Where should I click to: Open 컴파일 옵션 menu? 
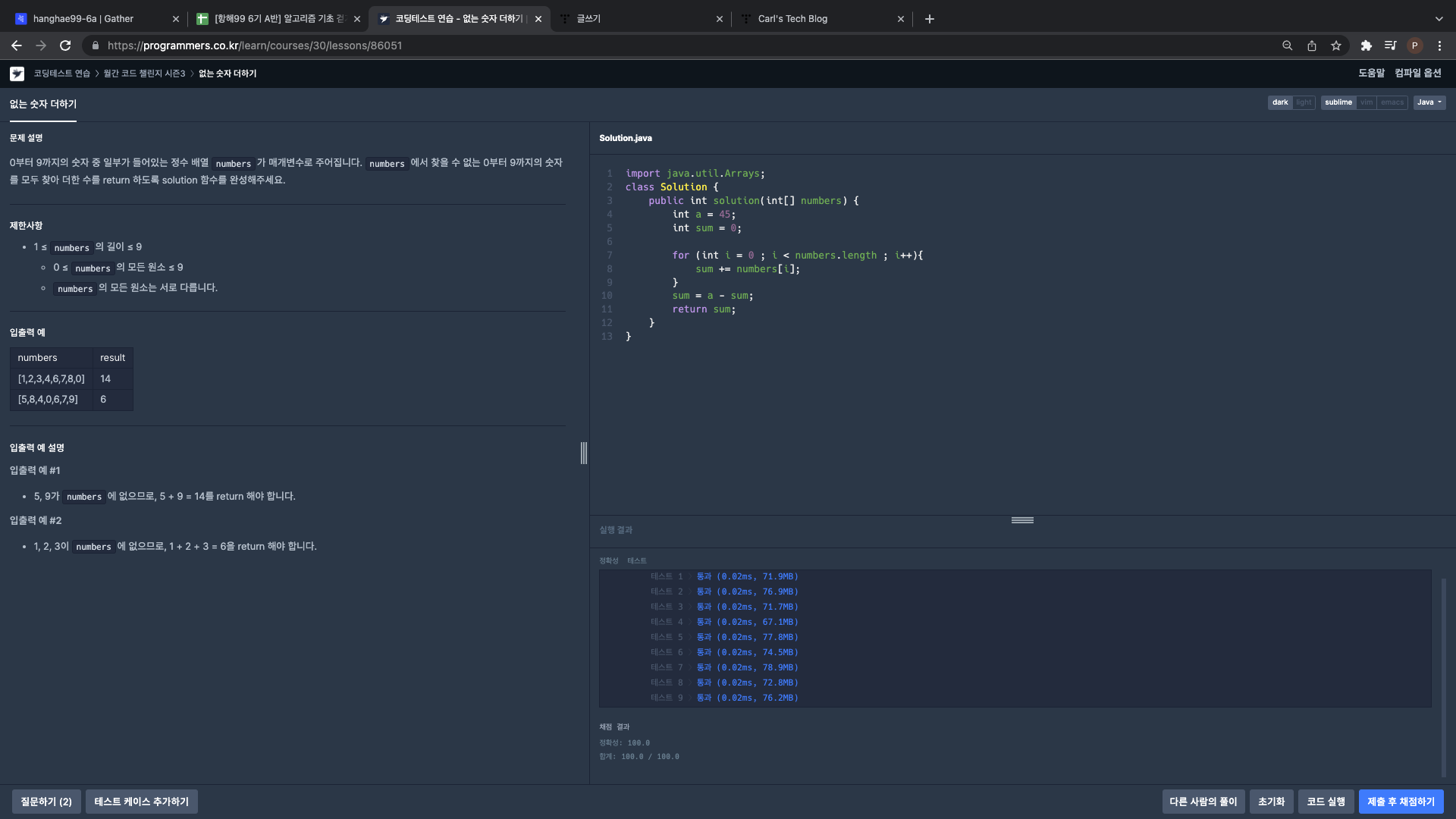click(x=1417, y=73)
